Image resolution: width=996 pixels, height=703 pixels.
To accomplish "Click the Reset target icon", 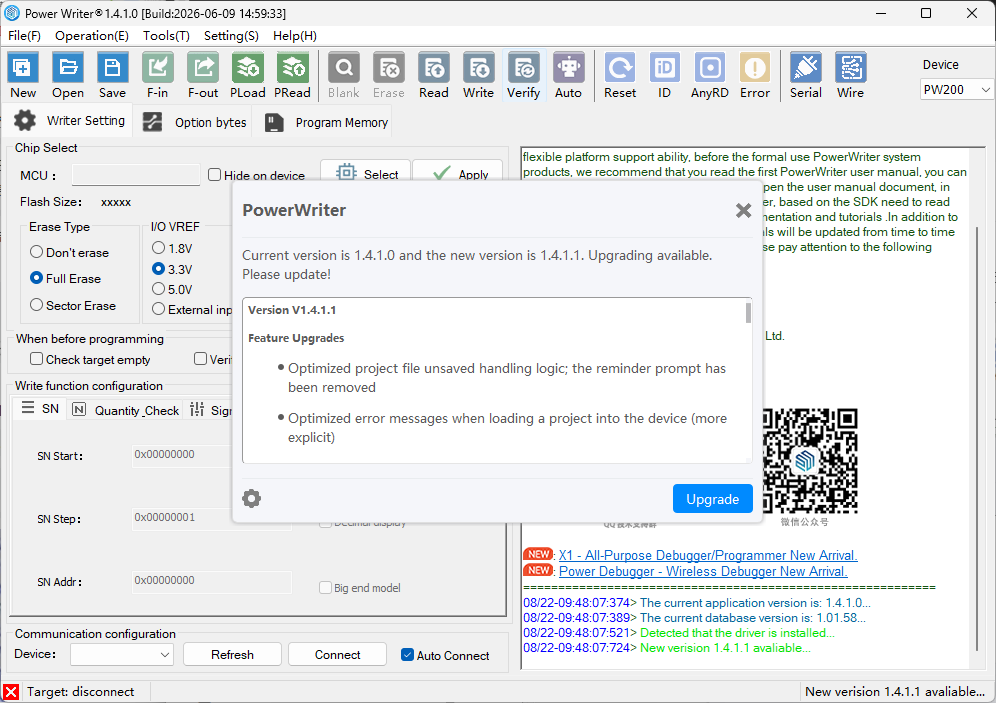I will [x=620, y=75].
